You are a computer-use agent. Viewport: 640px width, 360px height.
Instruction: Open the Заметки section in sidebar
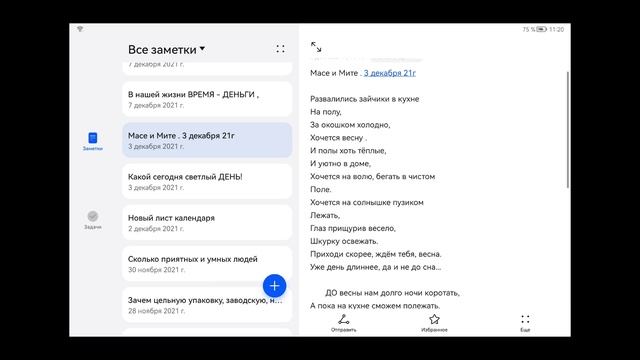pos(93,141)
